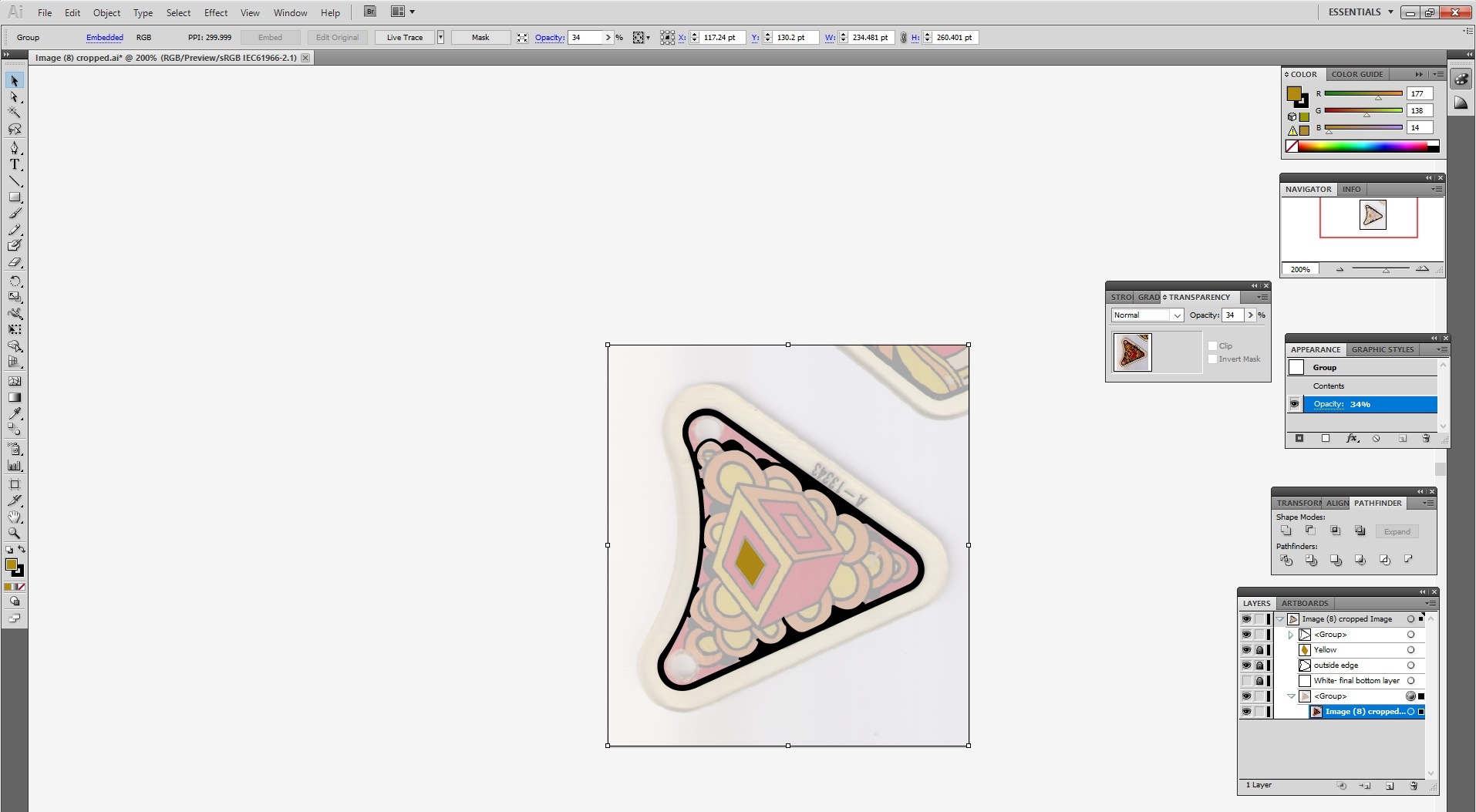Viewport: 1476px width, 812px height.
Task: Open control bar opacity slider arrow
Action: 608,37
